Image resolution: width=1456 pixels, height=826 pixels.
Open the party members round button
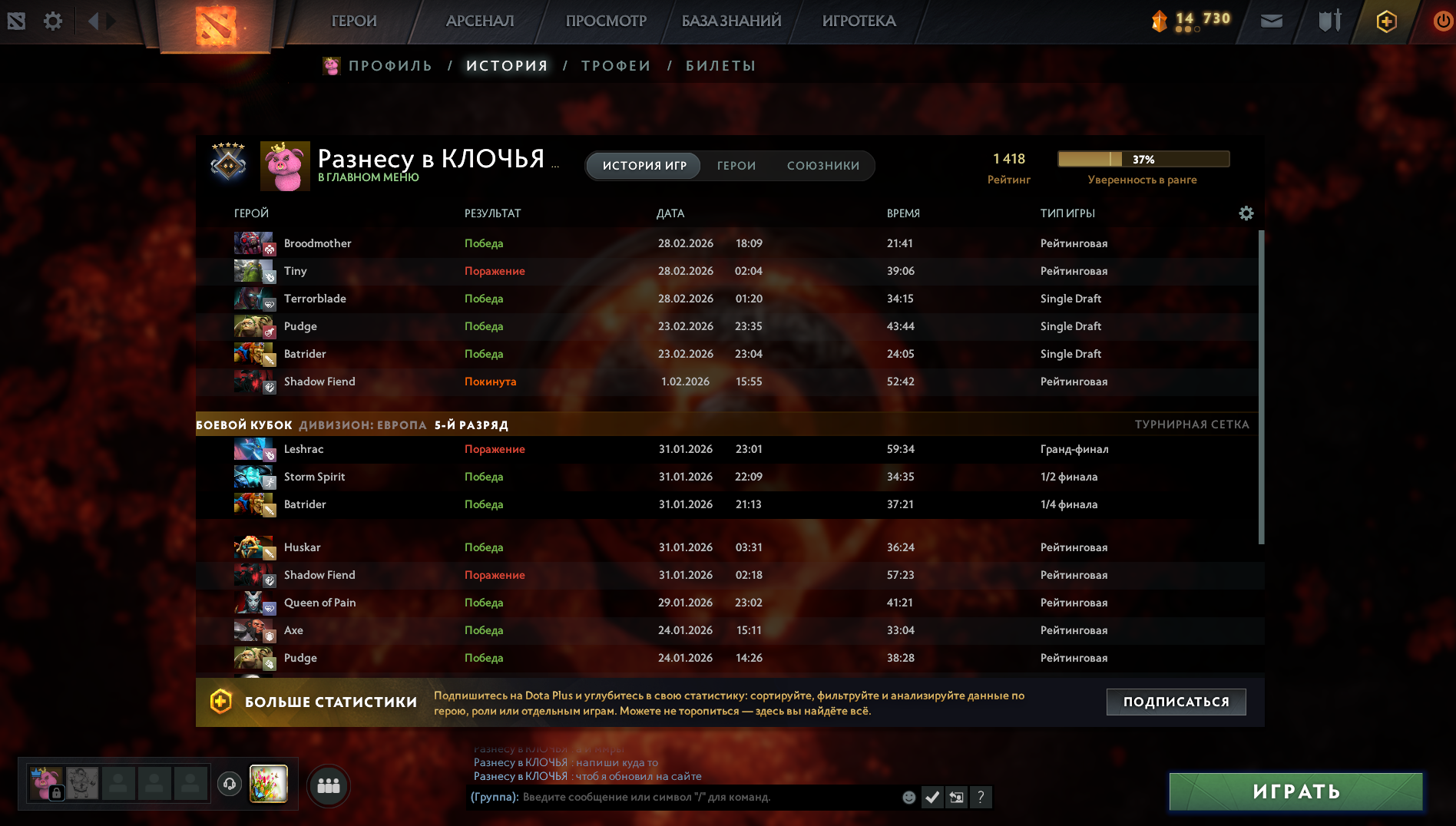point(329,785)
